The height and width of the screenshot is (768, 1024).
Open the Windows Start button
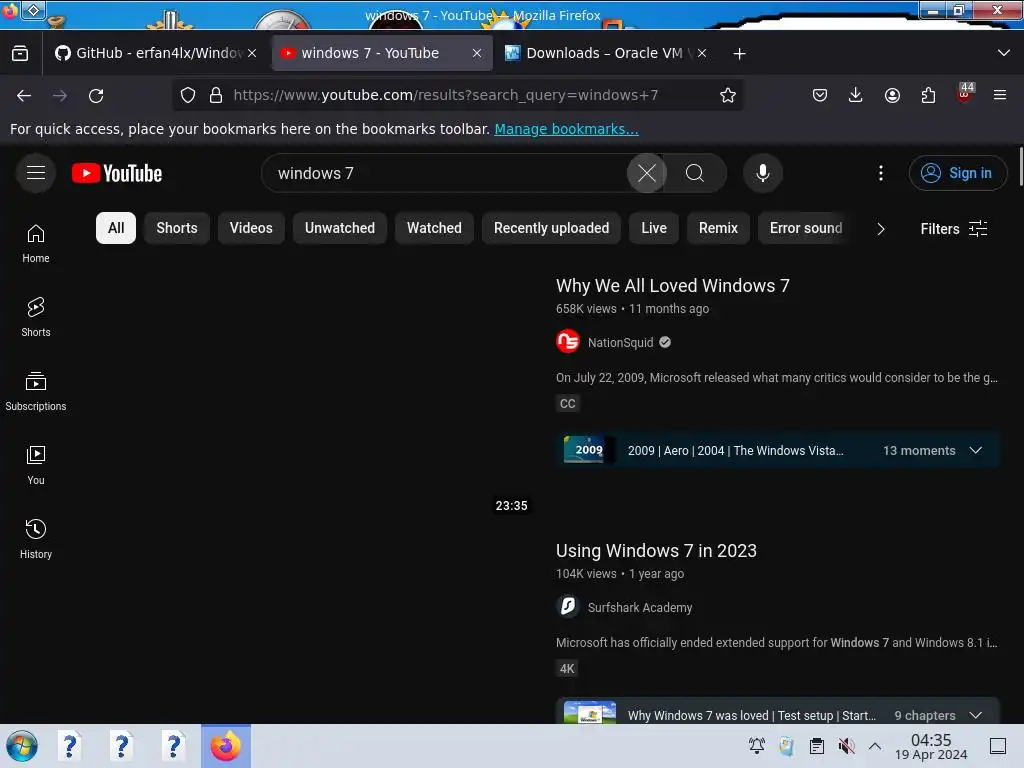[x=22, y=746]
